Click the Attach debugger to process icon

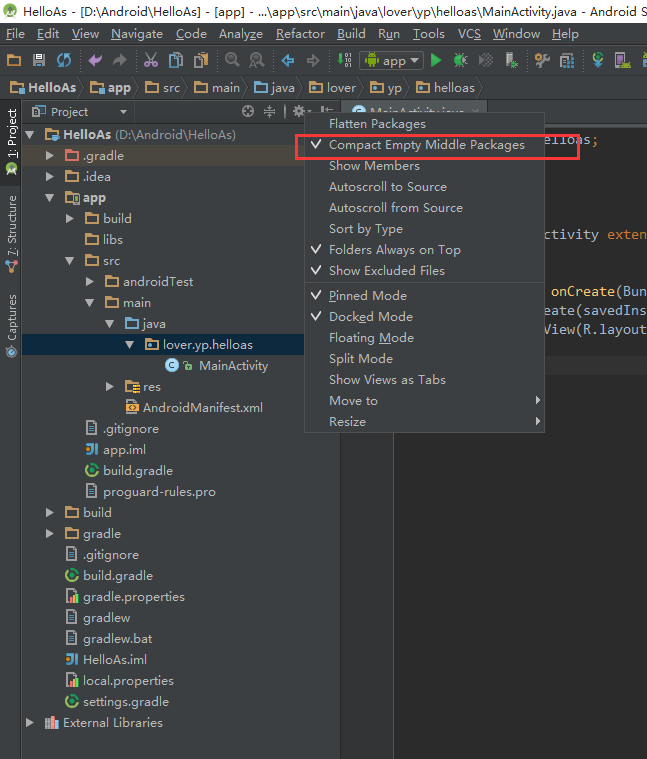tap(511, 61)
